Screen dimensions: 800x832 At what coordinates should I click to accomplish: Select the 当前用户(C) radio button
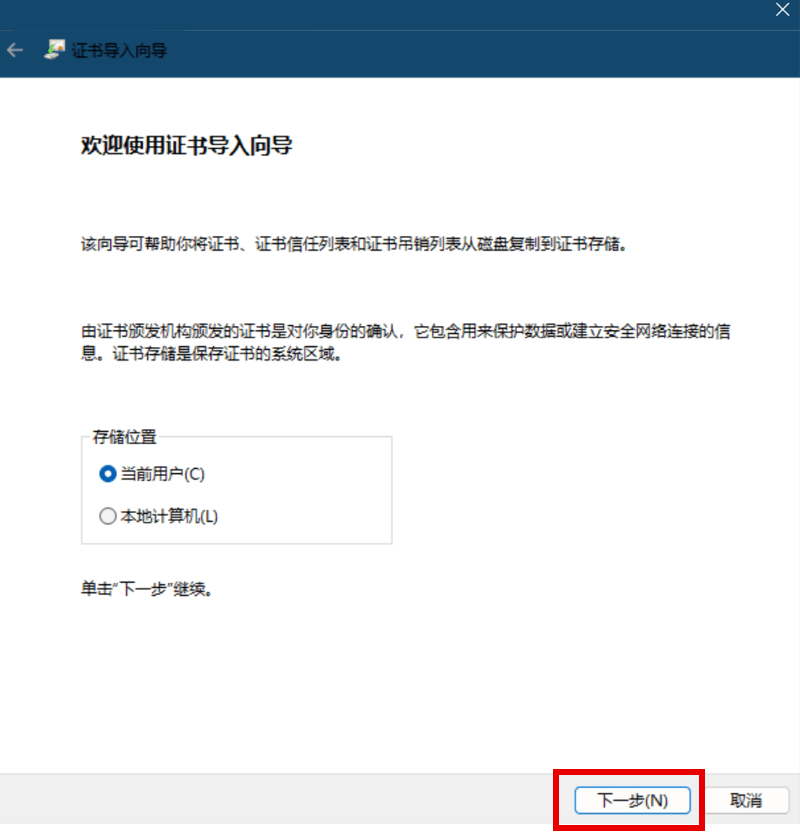pyautogui.click(x=108, y=474)
